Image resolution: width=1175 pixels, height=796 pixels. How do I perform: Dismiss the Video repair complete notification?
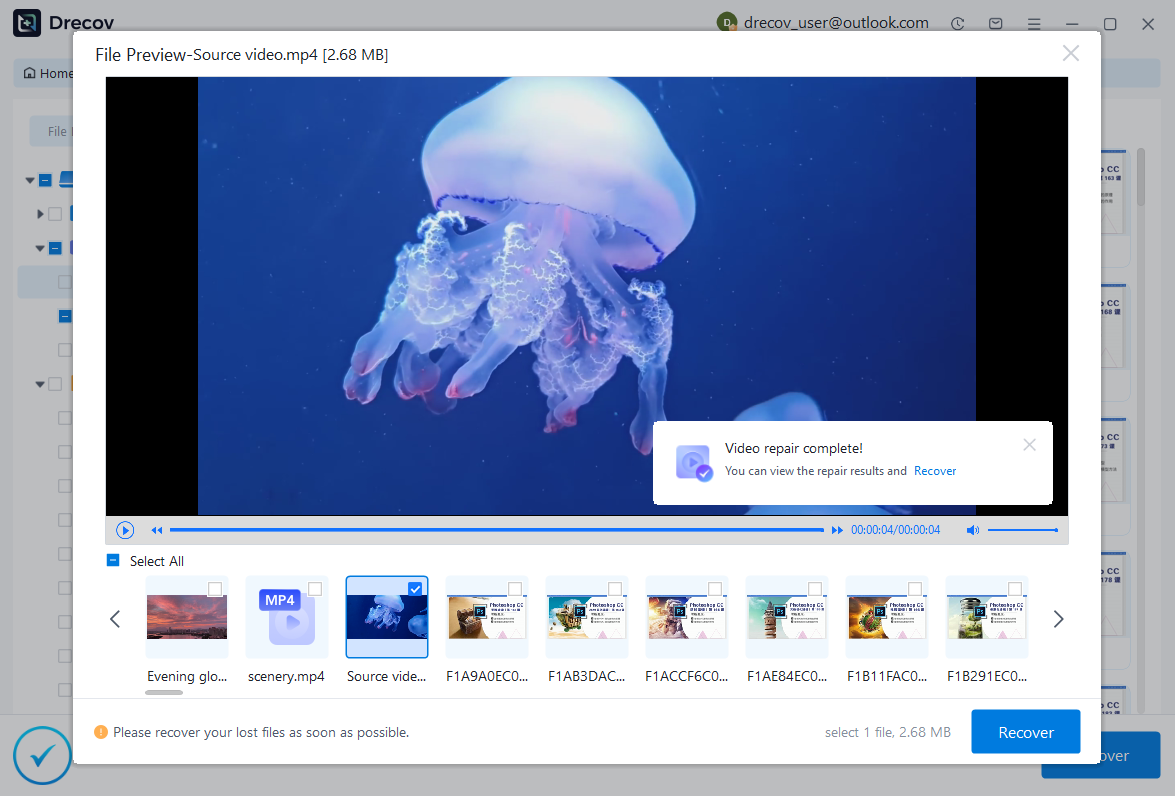pos(1029,445)
